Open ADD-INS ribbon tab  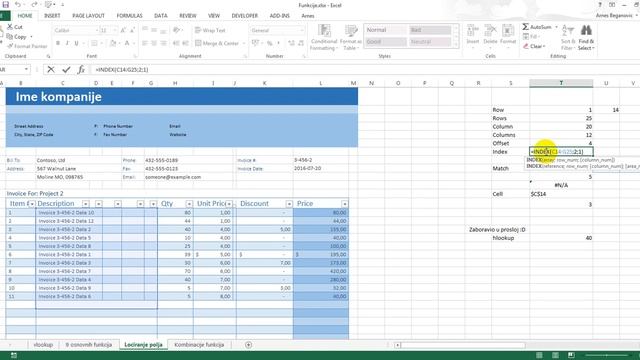280,16
